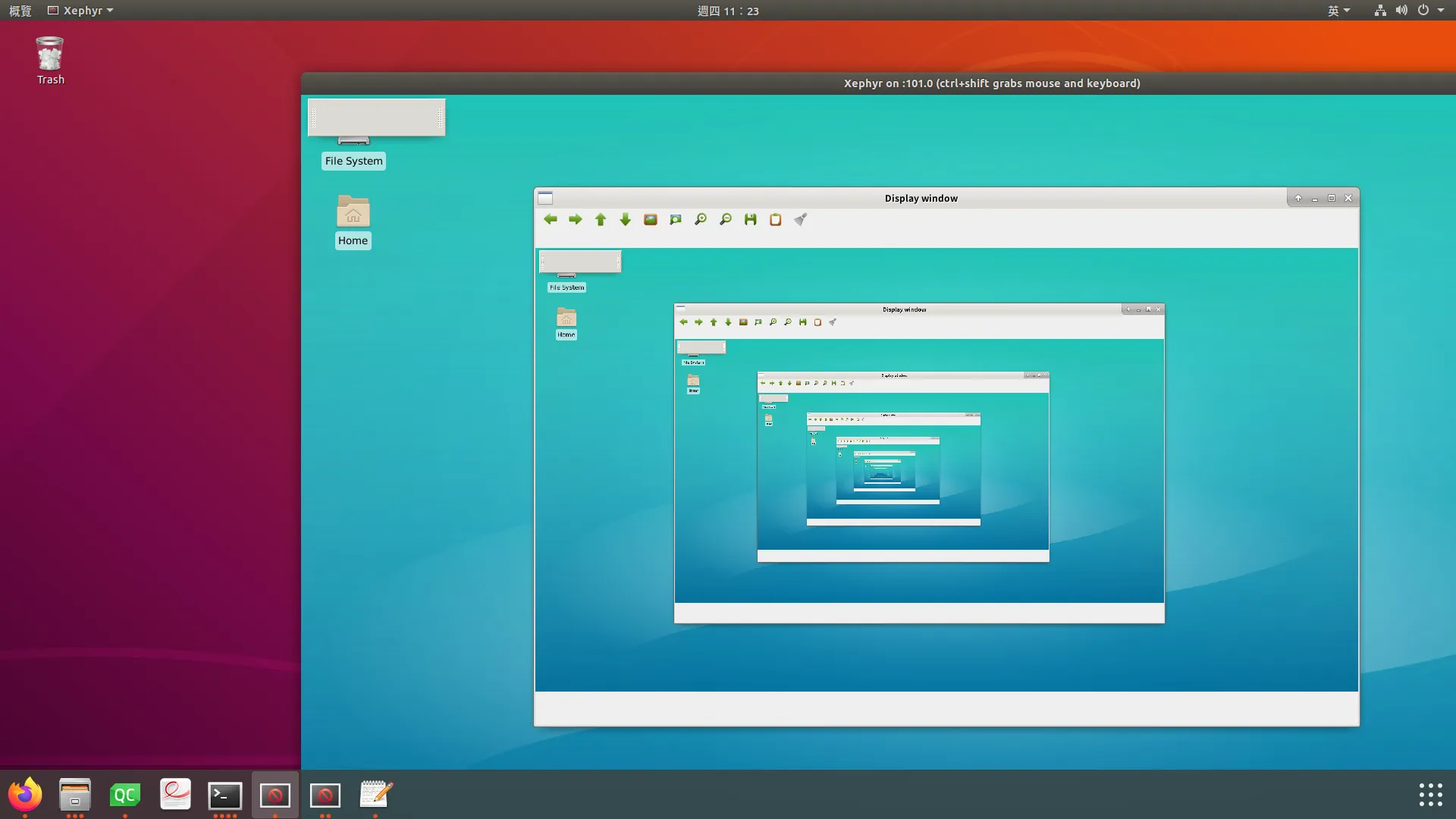The width and height of the screenshot is (1456, 819).
Task: Click the zoom in magnifier icon
Action: click(x=701, y=219)
